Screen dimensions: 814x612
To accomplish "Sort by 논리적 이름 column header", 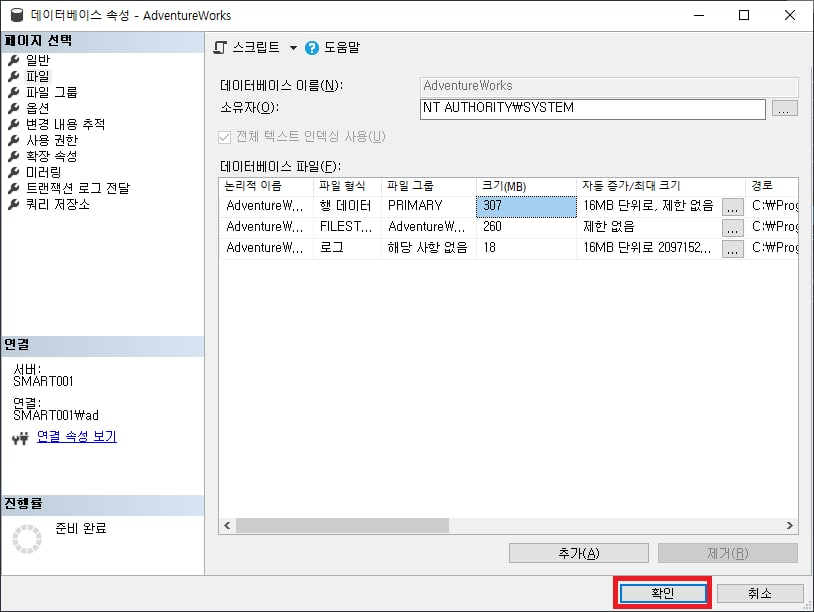I will [266, 186].
